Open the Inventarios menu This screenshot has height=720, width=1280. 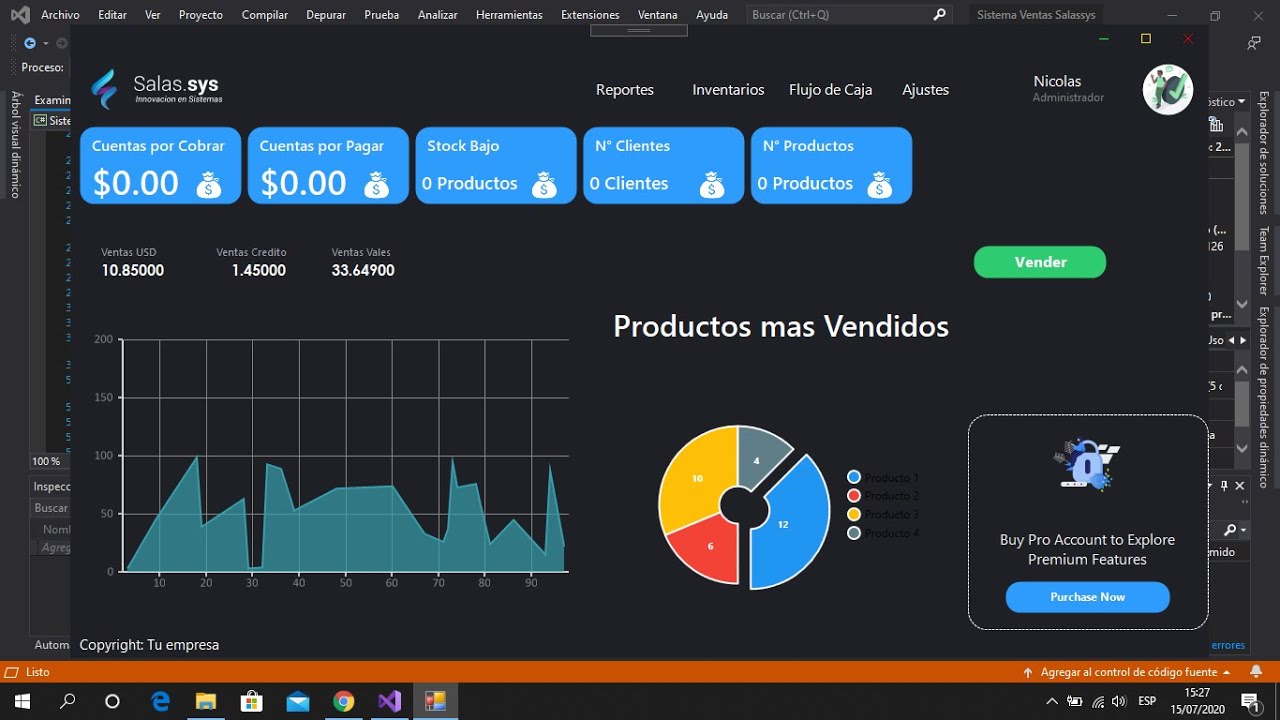[728, 90]
